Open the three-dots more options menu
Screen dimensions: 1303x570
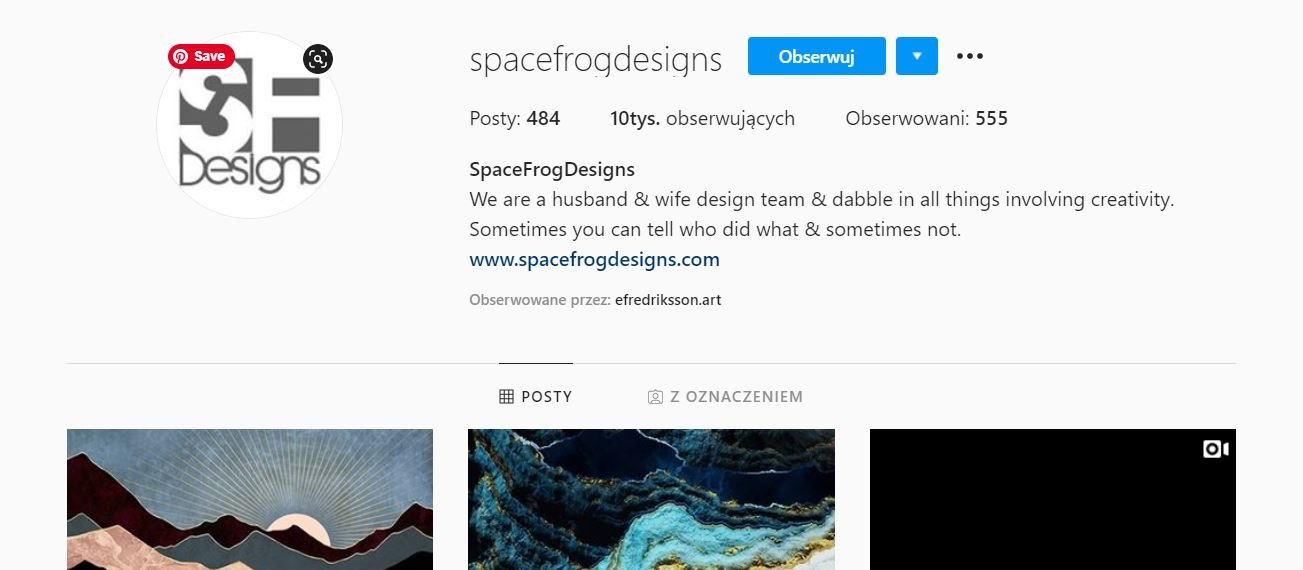coord(970,56)
